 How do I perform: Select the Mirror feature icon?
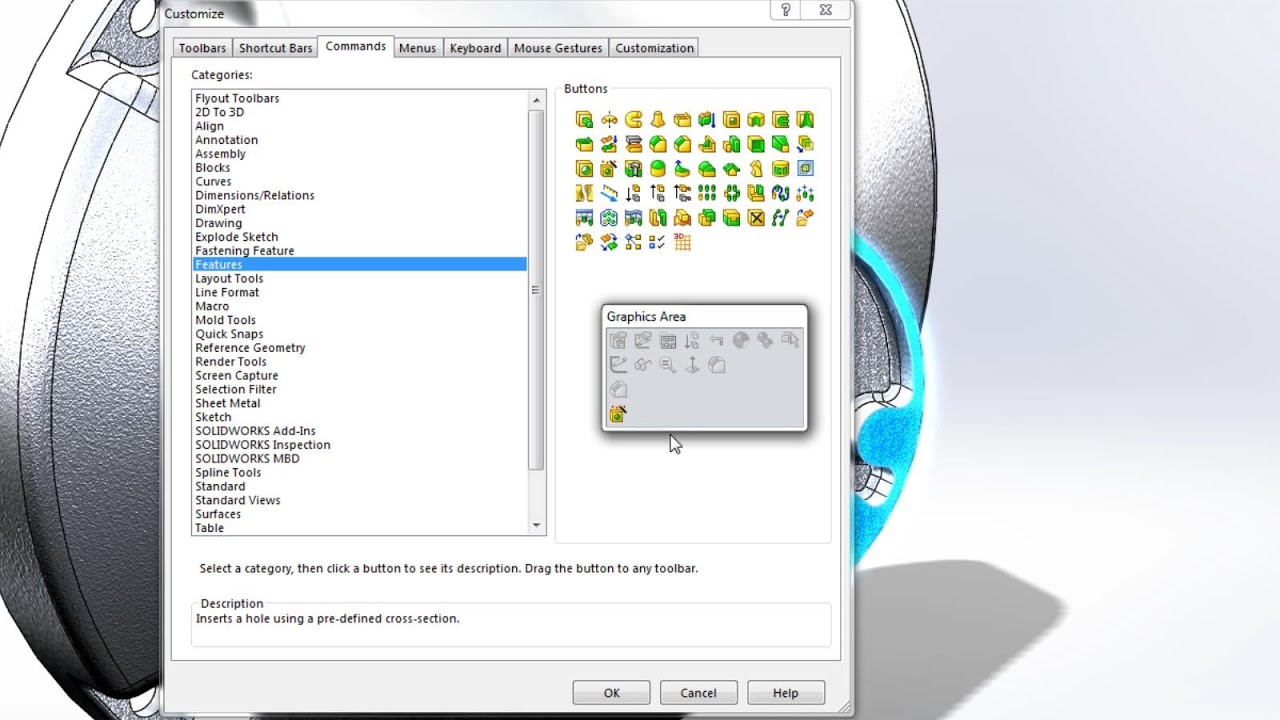(x=756, y=192)
